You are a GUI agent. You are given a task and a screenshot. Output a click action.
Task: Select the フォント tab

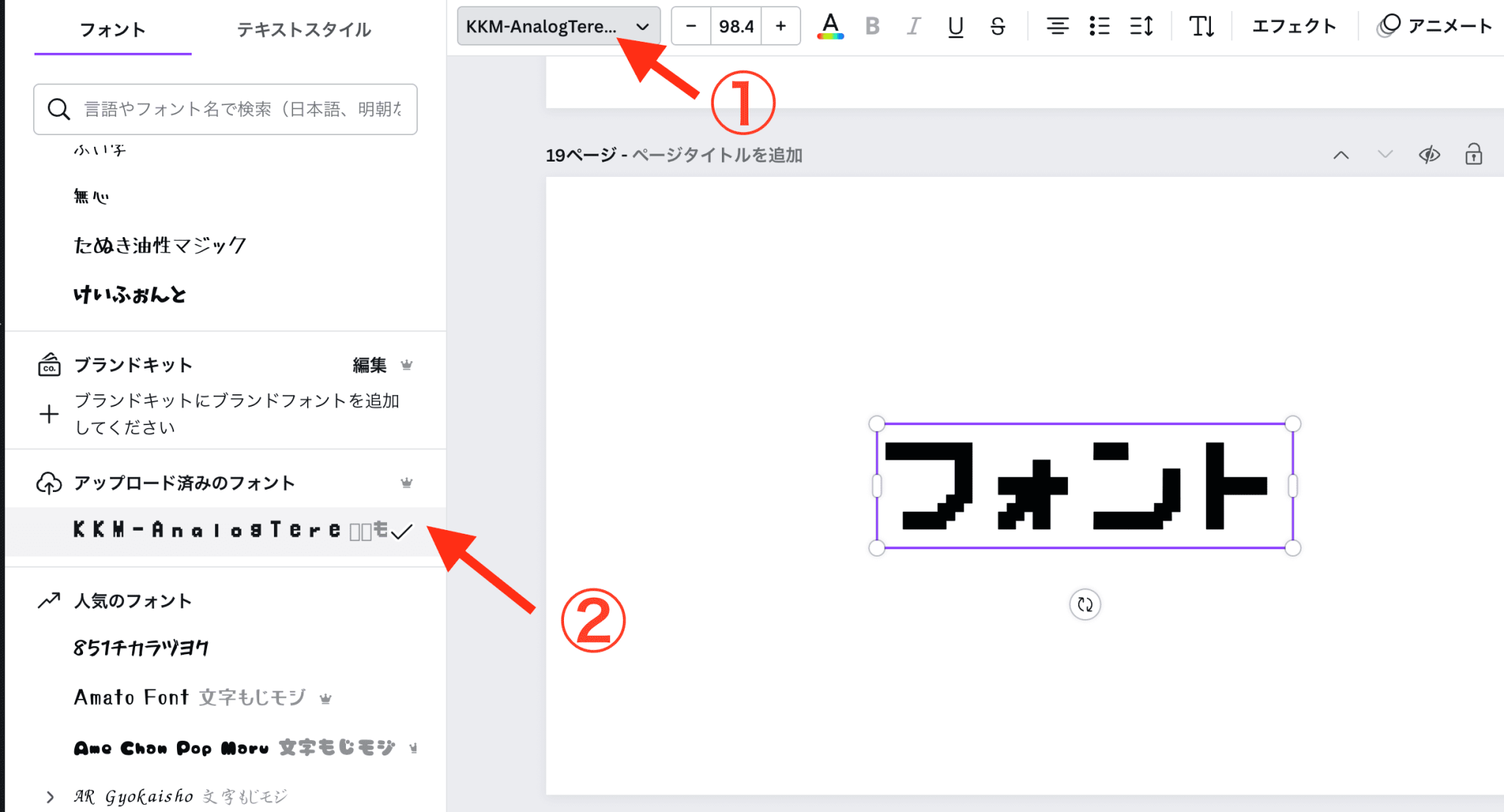tap(112, 30)
